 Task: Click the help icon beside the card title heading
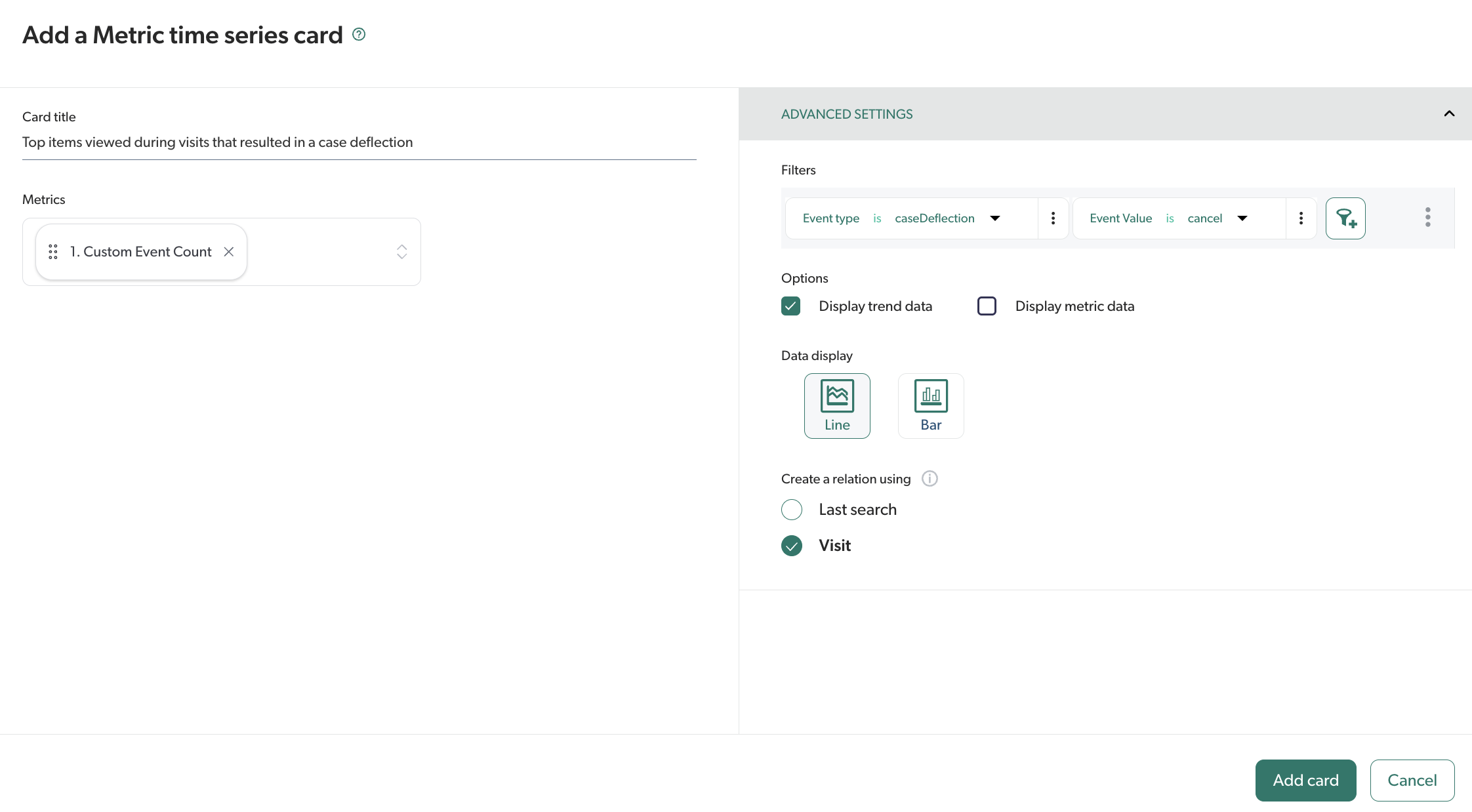(359, 34)
